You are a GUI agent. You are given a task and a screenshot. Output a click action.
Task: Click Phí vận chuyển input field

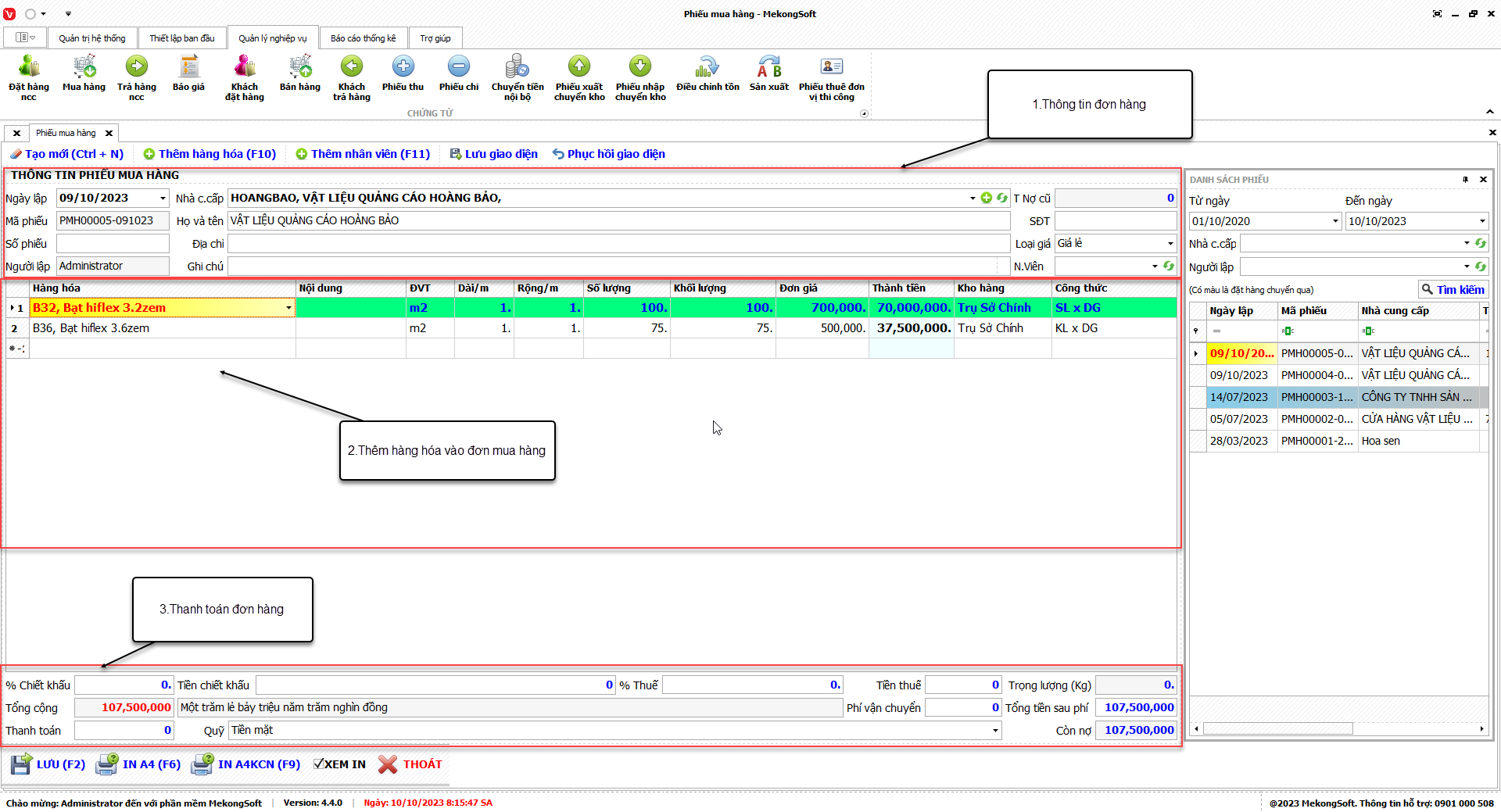[x=963, y=708]
